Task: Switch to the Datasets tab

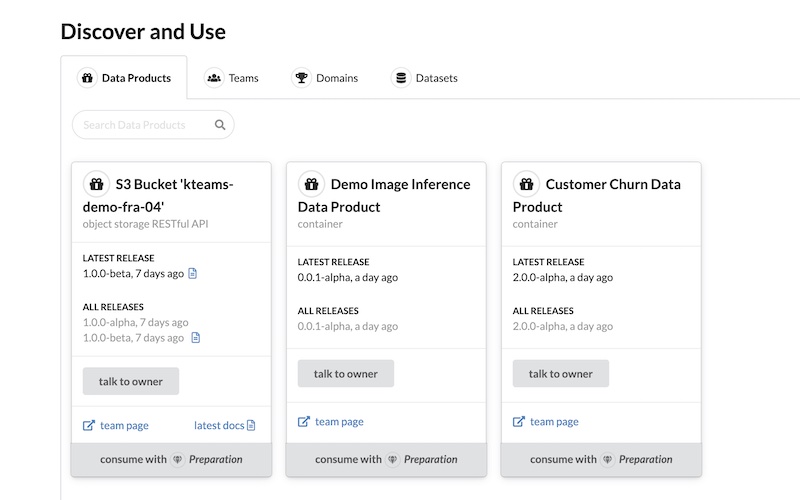Action: pos(424,78)
